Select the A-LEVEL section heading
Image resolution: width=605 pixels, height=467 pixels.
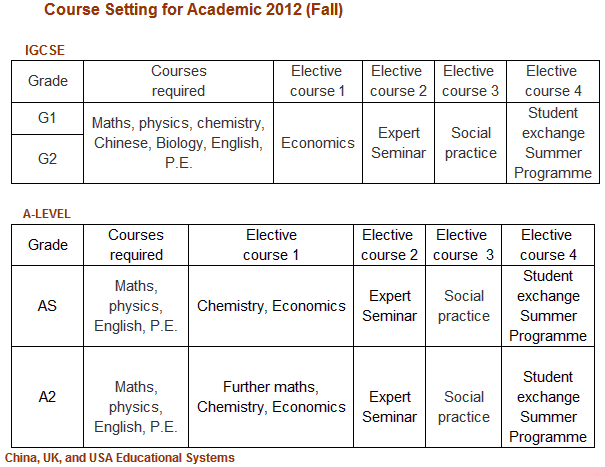[x=47, y=213]
